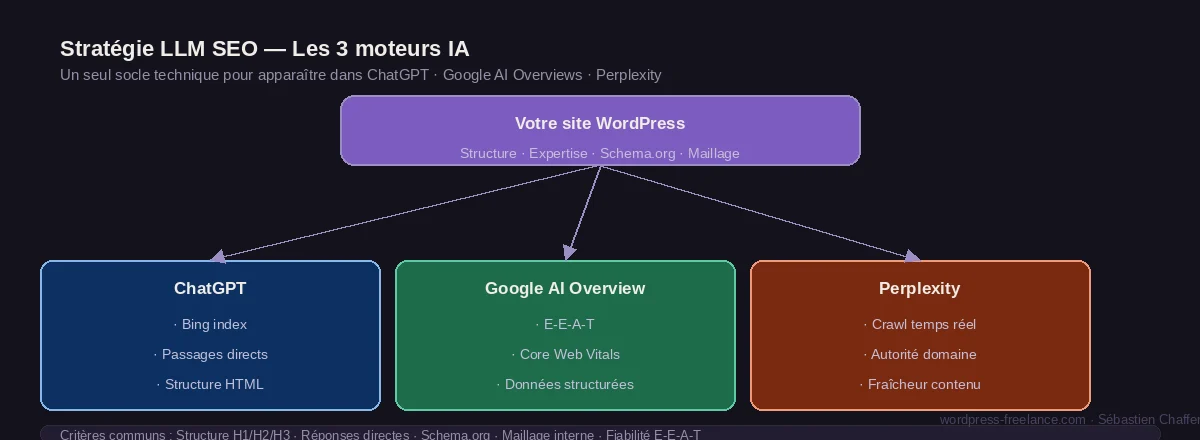Click the "Passages directs" bullet

[x=210, y=354]
